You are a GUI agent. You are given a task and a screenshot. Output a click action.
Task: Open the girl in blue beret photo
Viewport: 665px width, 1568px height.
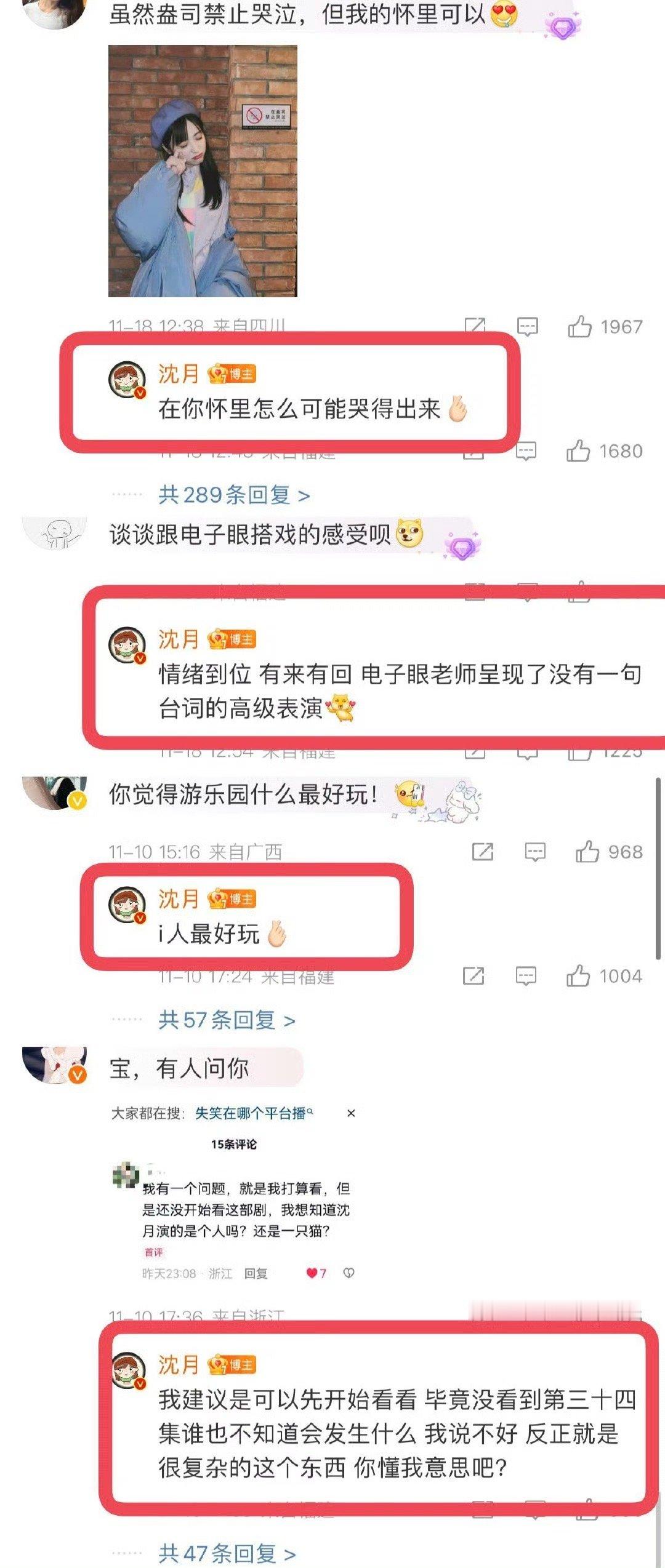[203, 171]
